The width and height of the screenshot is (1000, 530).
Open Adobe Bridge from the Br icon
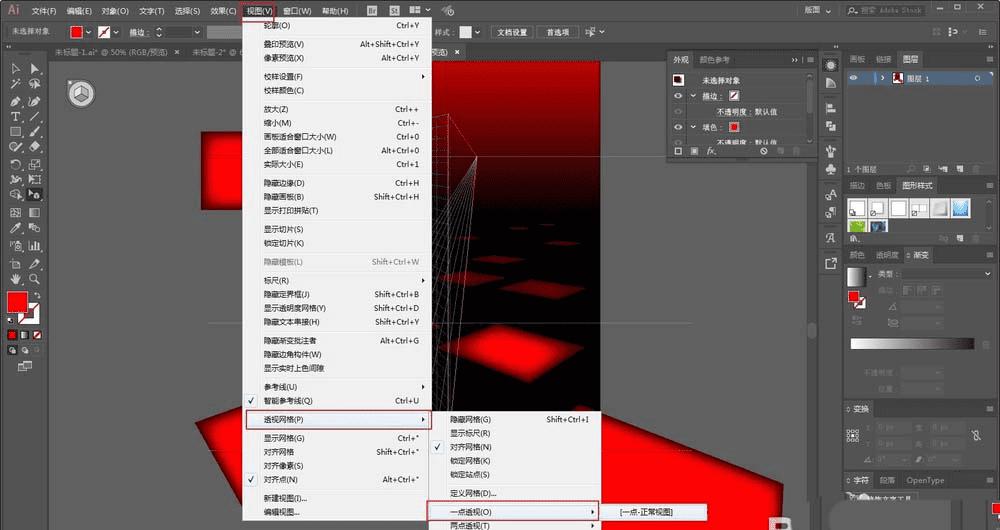pyautogui.click(x=374, y=10)
